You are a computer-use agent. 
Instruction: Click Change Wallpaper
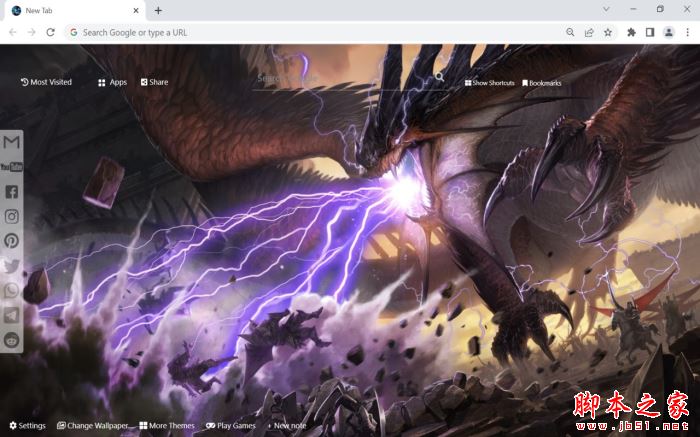(x=93, y=425)
